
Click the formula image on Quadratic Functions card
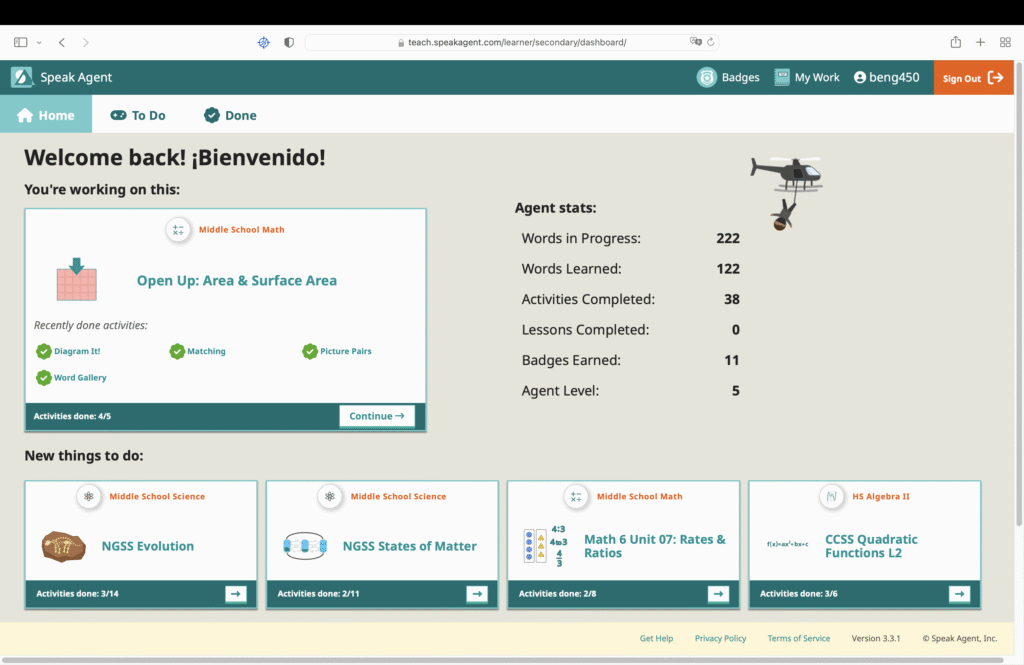[788, 543]
